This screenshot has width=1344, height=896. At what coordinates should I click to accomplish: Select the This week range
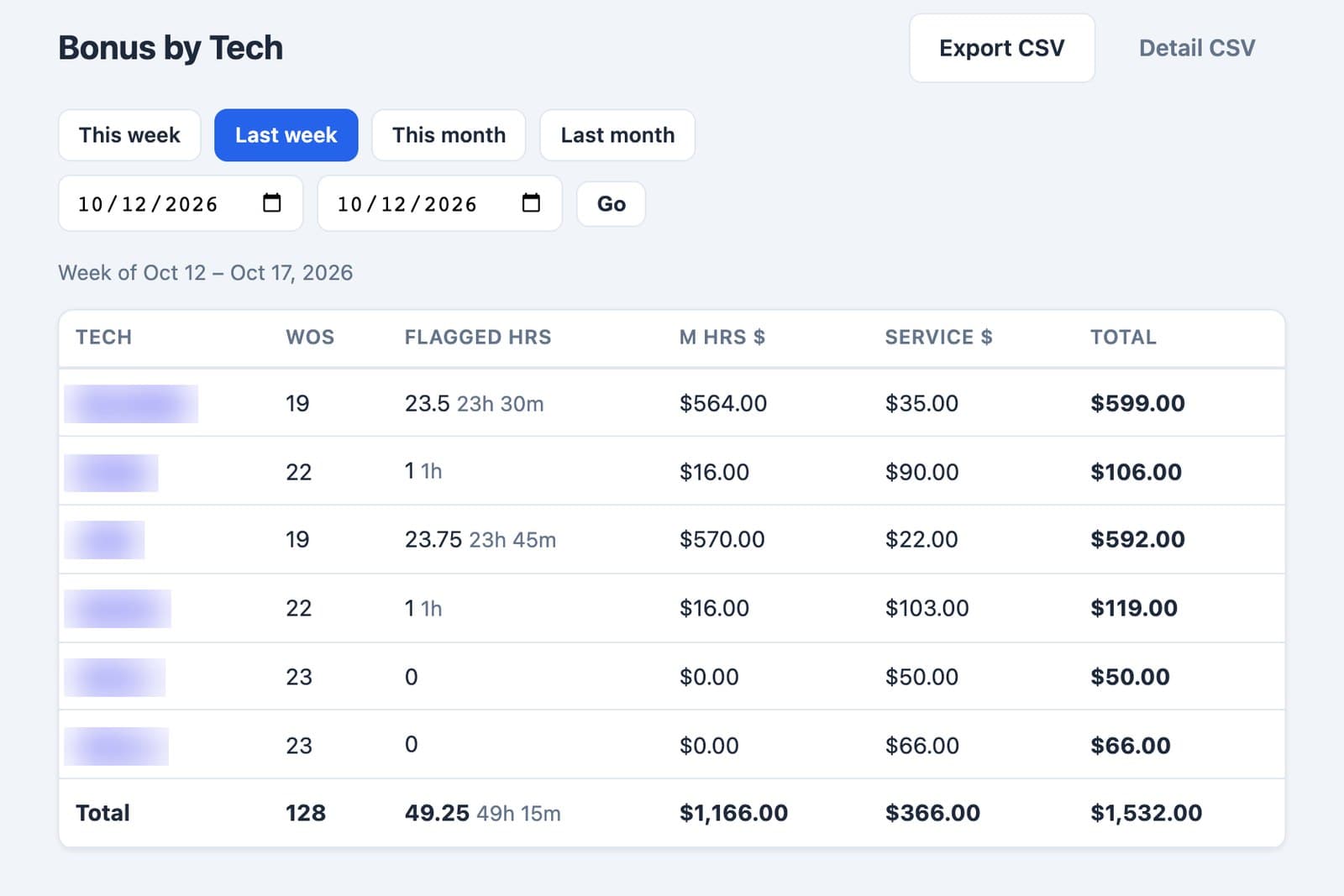129,135
